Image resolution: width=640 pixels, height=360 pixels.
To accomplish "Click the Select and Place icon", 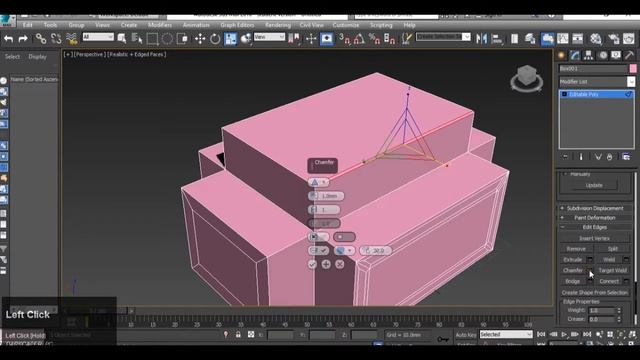I will point(246,39).
